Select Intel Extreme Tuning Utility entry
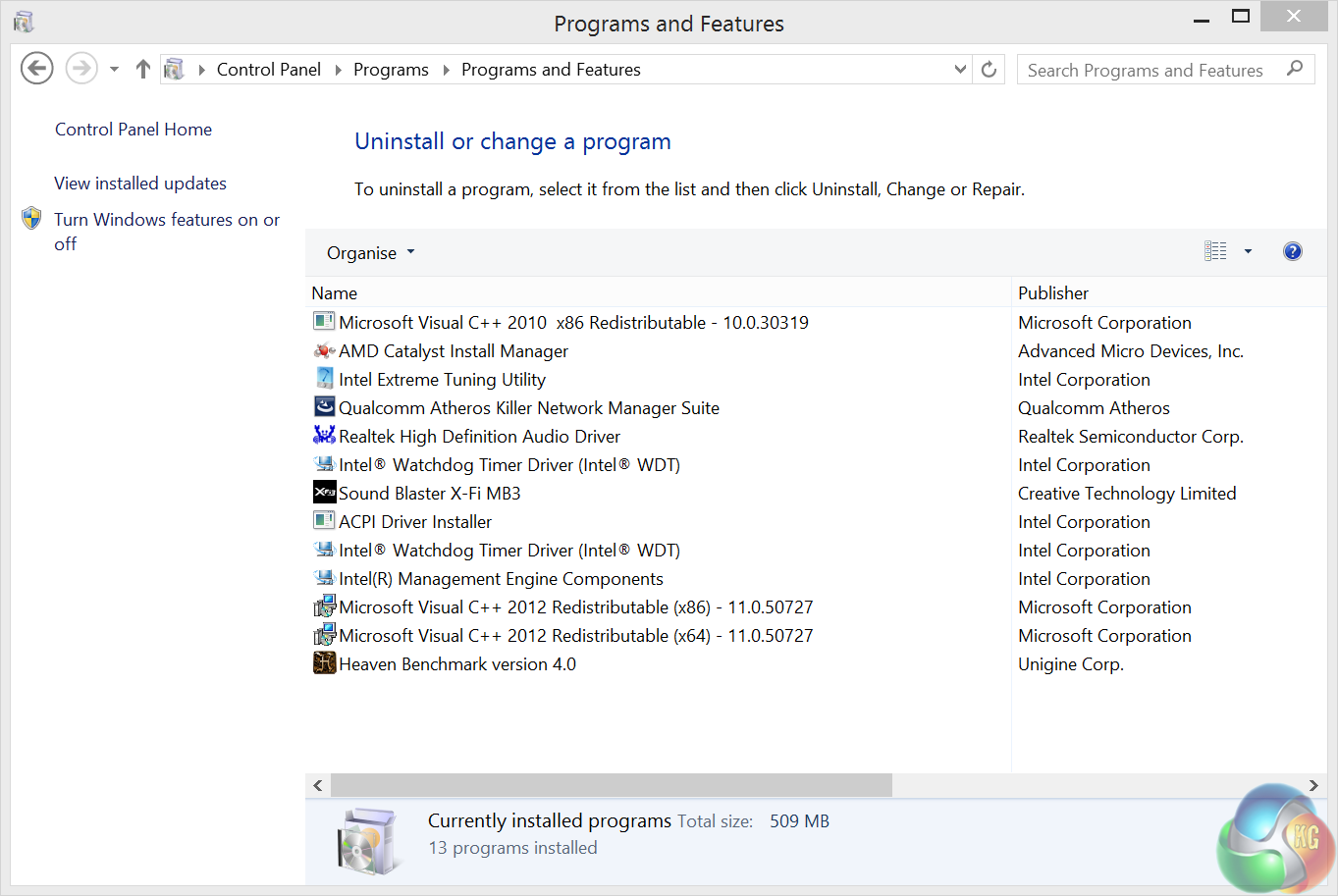Image resolution: width=1338 pixels, height=896 pixels. pyautogui.click(x=442, y=380)
